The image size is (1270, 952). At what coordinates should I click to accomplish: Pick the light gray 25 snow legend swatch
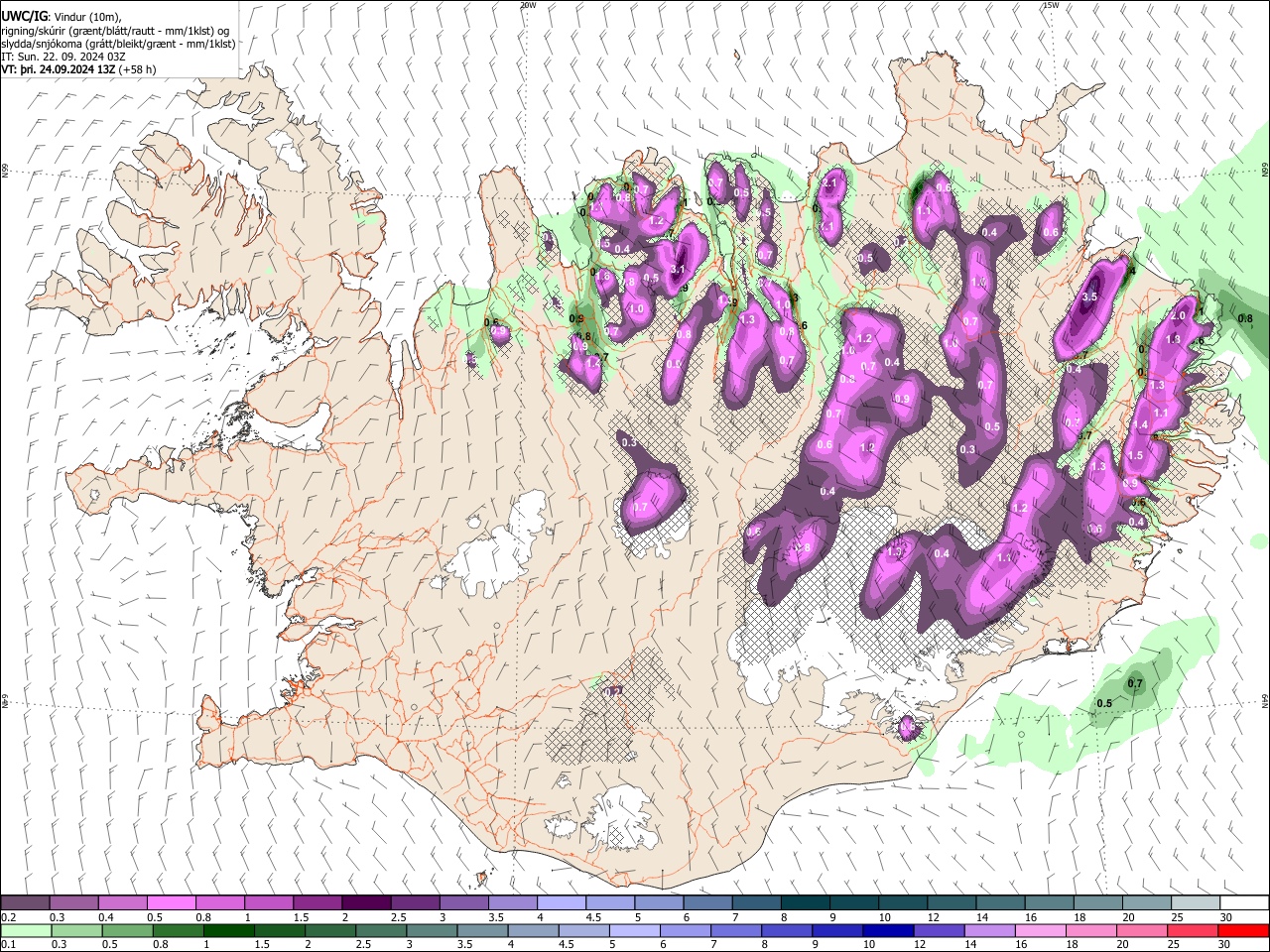(1195, 902)
